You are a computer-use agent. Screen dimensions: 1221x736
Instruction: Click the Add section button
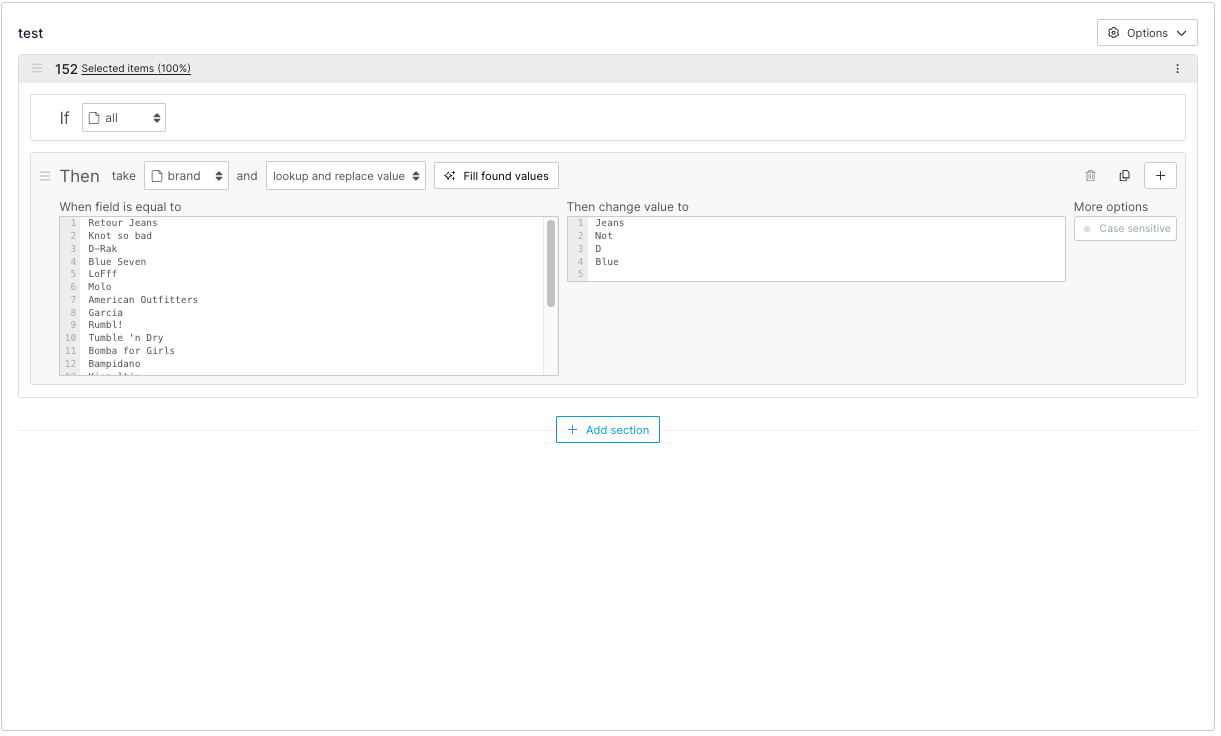(608, 430)
